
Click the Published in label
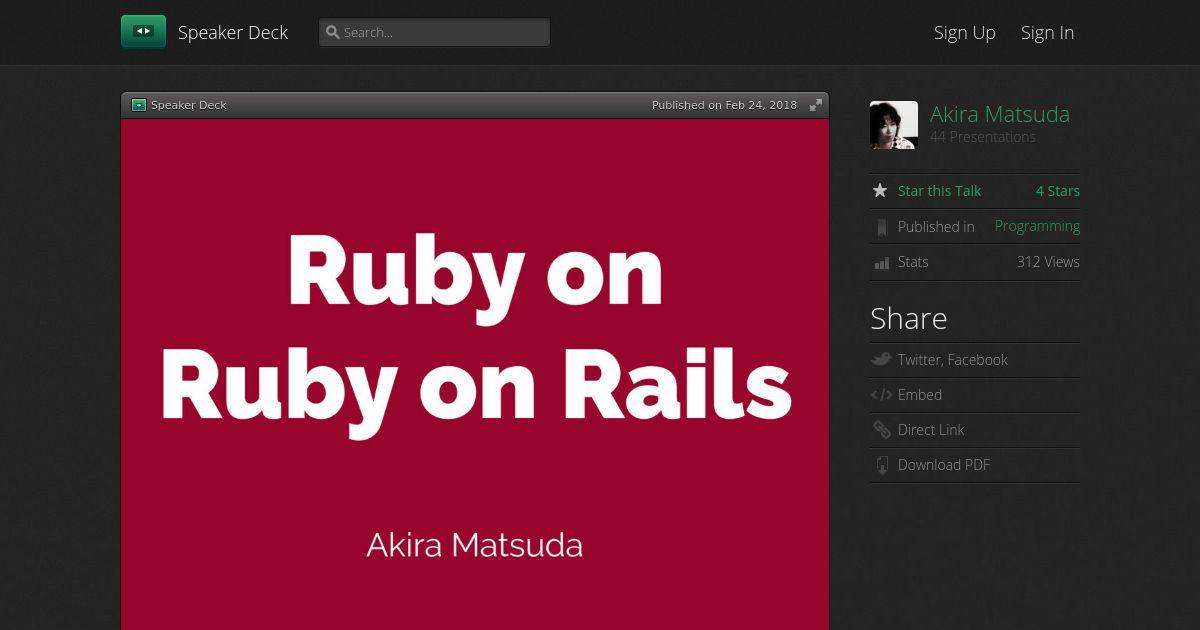[936, 227]
